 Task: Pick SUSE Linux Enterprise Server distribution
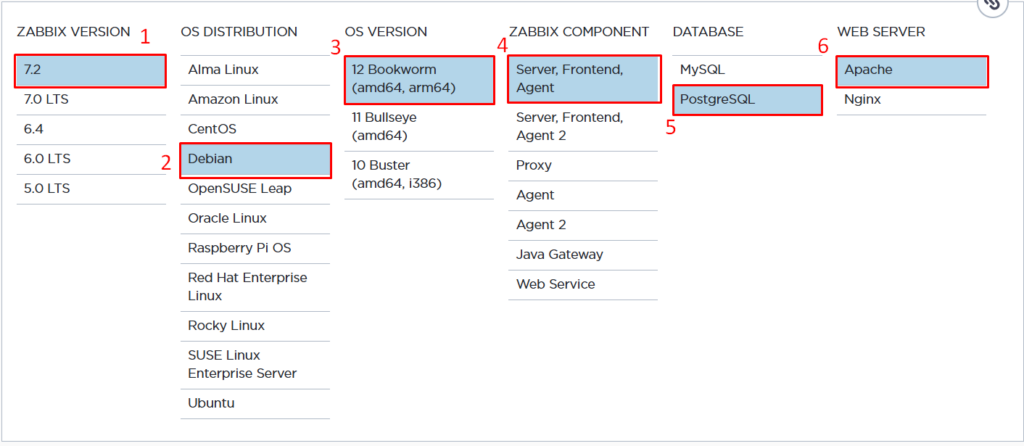(255, 364)
